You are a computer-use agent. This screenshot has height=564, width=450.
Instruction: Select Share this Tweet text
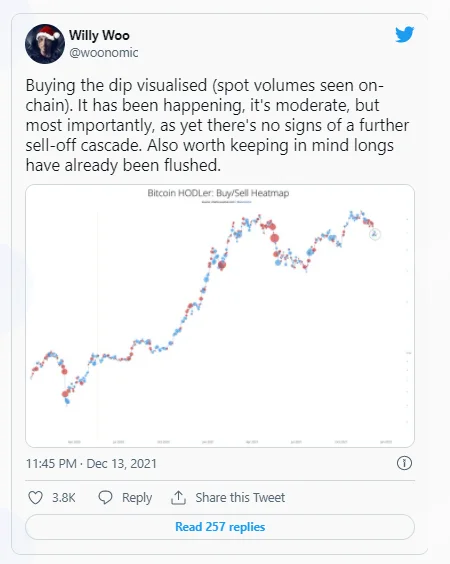click(x=240, y=498)
